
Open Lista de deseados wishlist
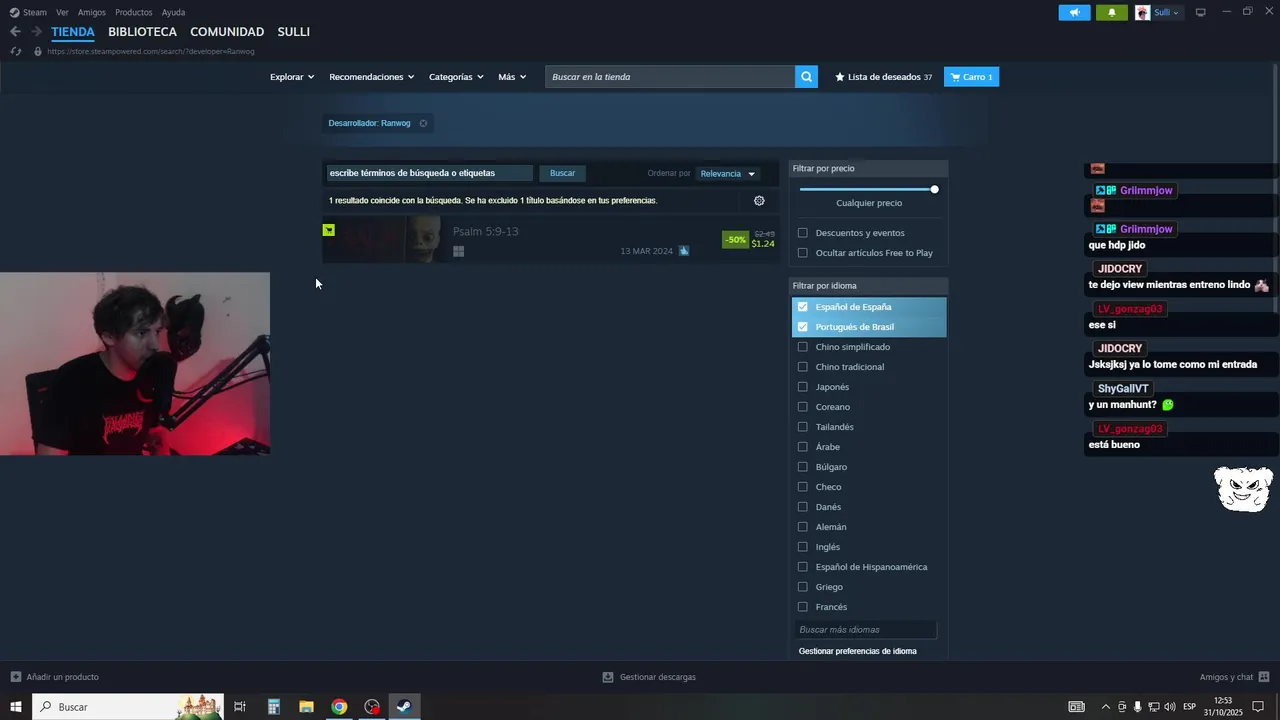pos(884,77)
